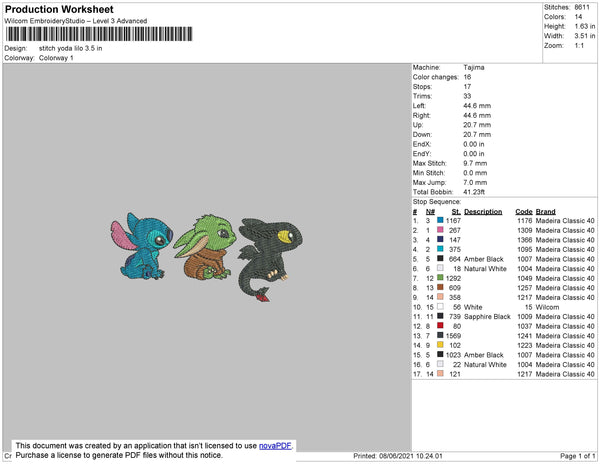Click the 'St.' column header
The image size is (600, 464).
click(x=456, y=212)
